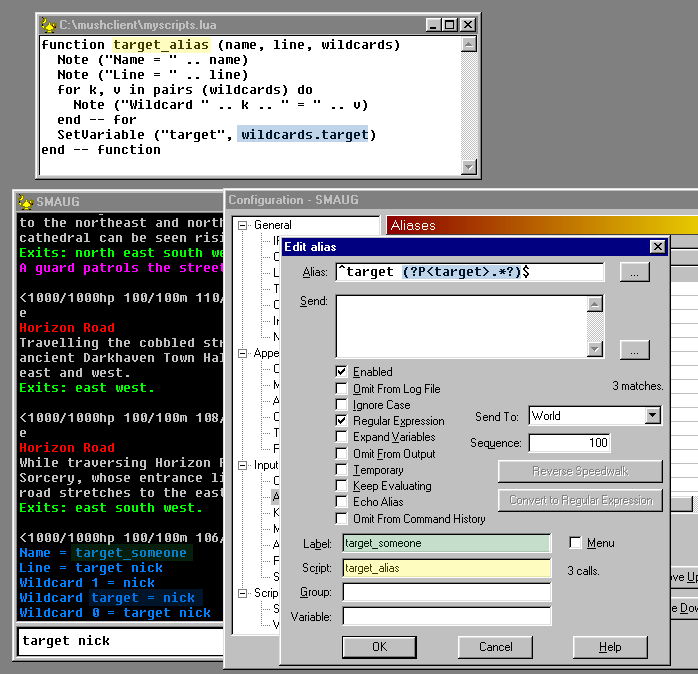Screen dimensions: 698x674
Task: Collapse the Input tree node
Action: click(x=242, y=465)
